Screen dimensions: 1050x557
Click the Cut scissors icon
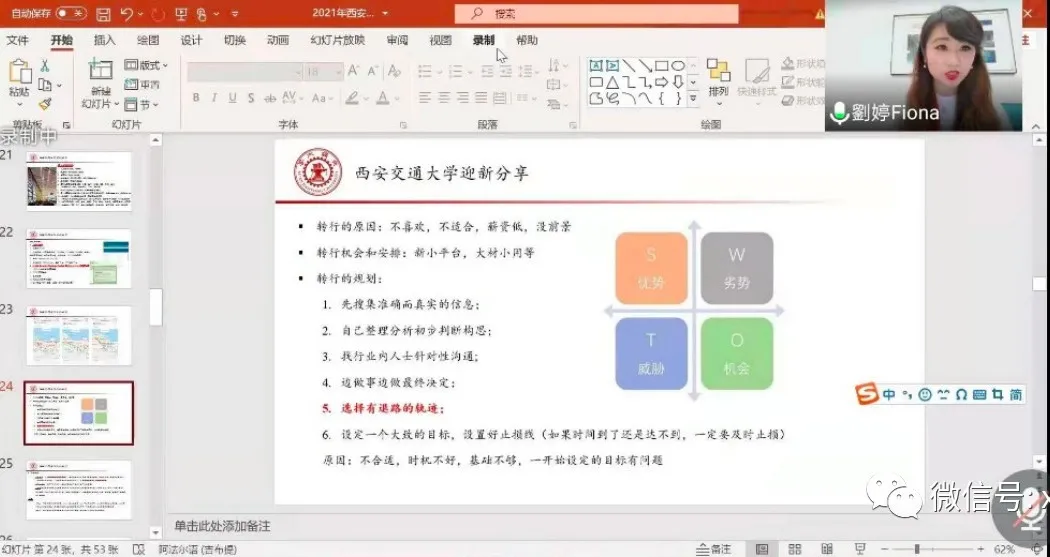(x=45, y=66)
